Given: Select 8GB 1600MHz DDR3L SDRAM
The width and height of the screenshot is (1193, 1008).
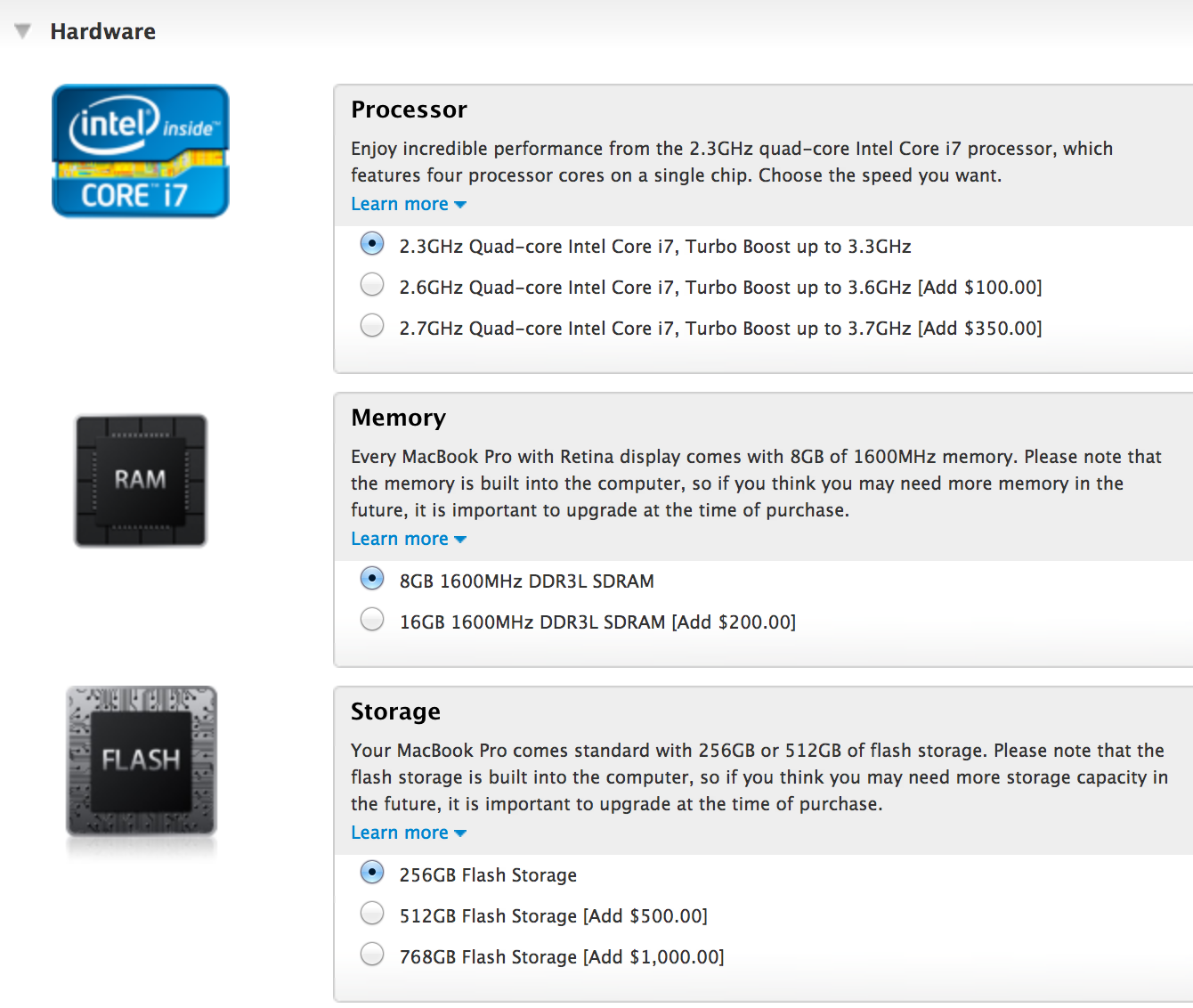Looking at the screenshot, I should coord(371,578).
